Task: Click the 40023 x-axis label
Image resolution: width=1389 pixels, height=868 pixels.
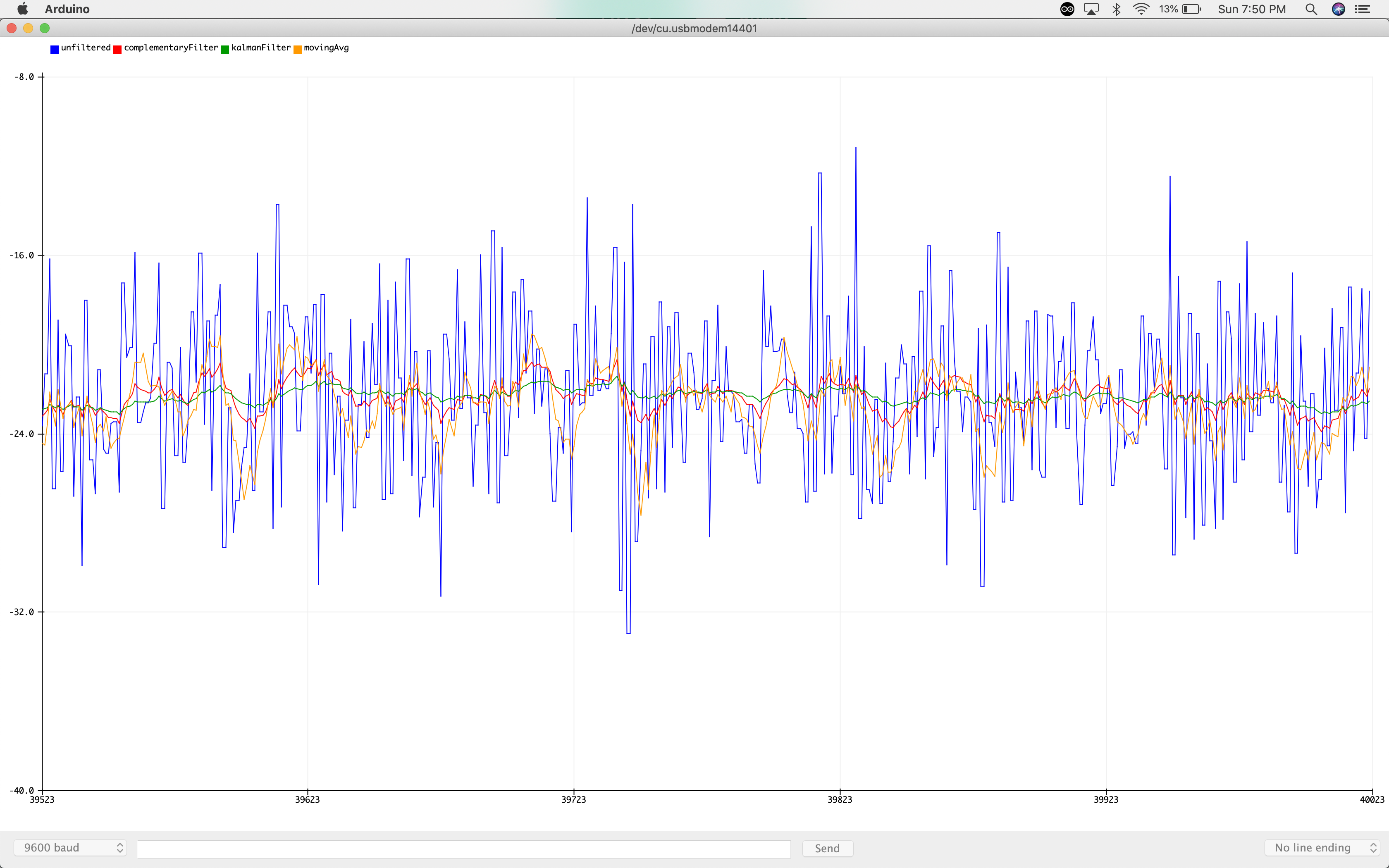Action: point(1372,800)
